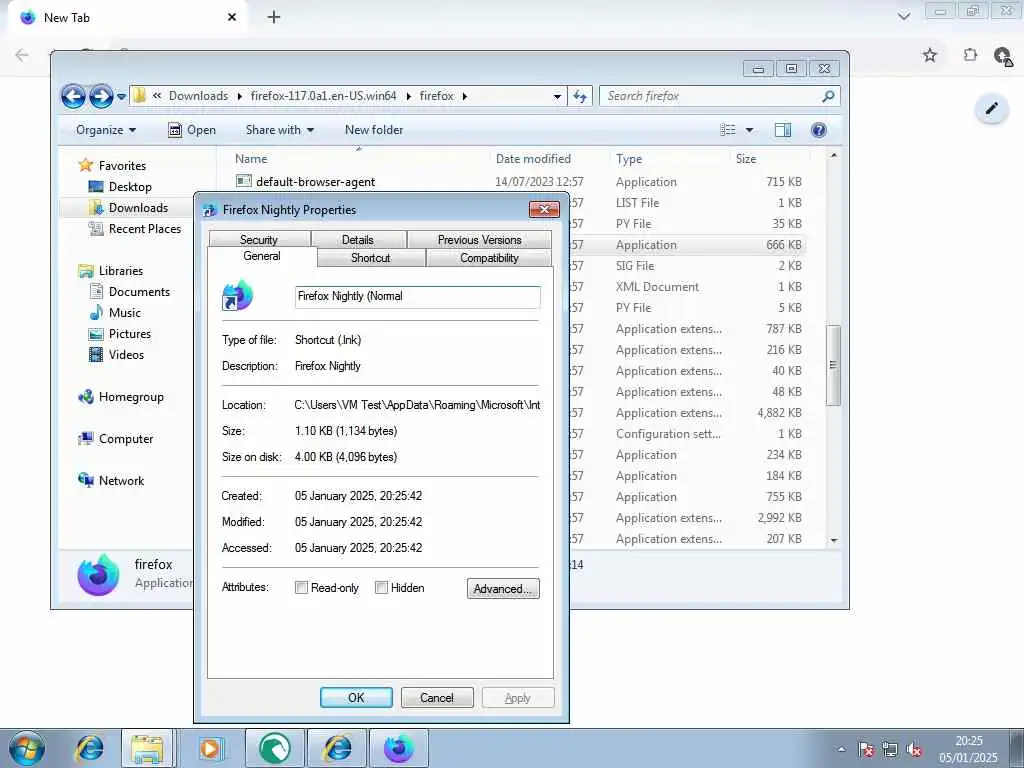Toggle the Read-only checkbox
This screenshot has height=768, width=1024.
301,588
